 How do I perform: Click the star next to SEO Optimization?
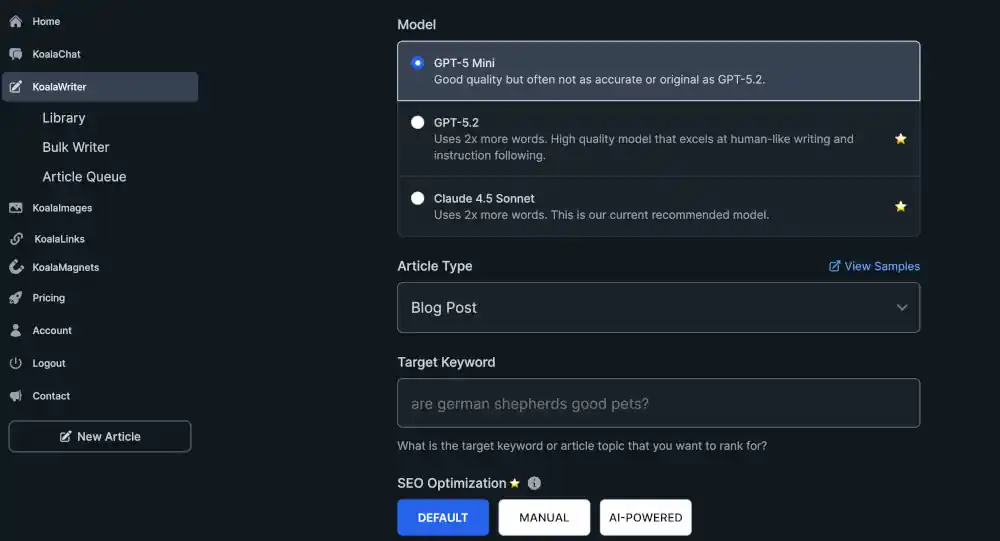(x=515, y=483)
